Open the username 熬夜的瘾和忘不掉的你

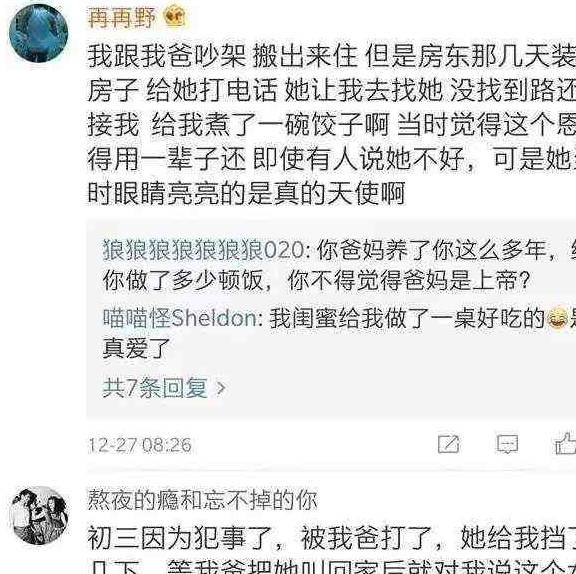pyautogui.click(x=202, y=499)
